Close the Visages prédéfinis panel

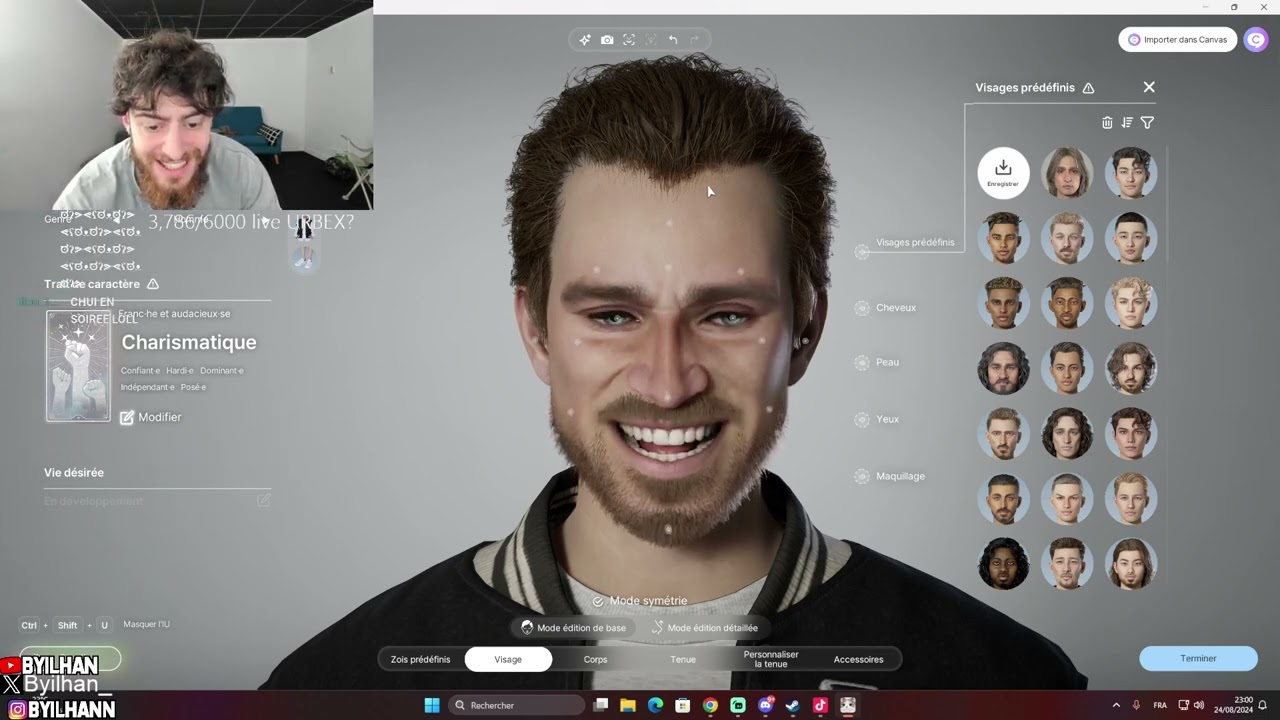1149,87
